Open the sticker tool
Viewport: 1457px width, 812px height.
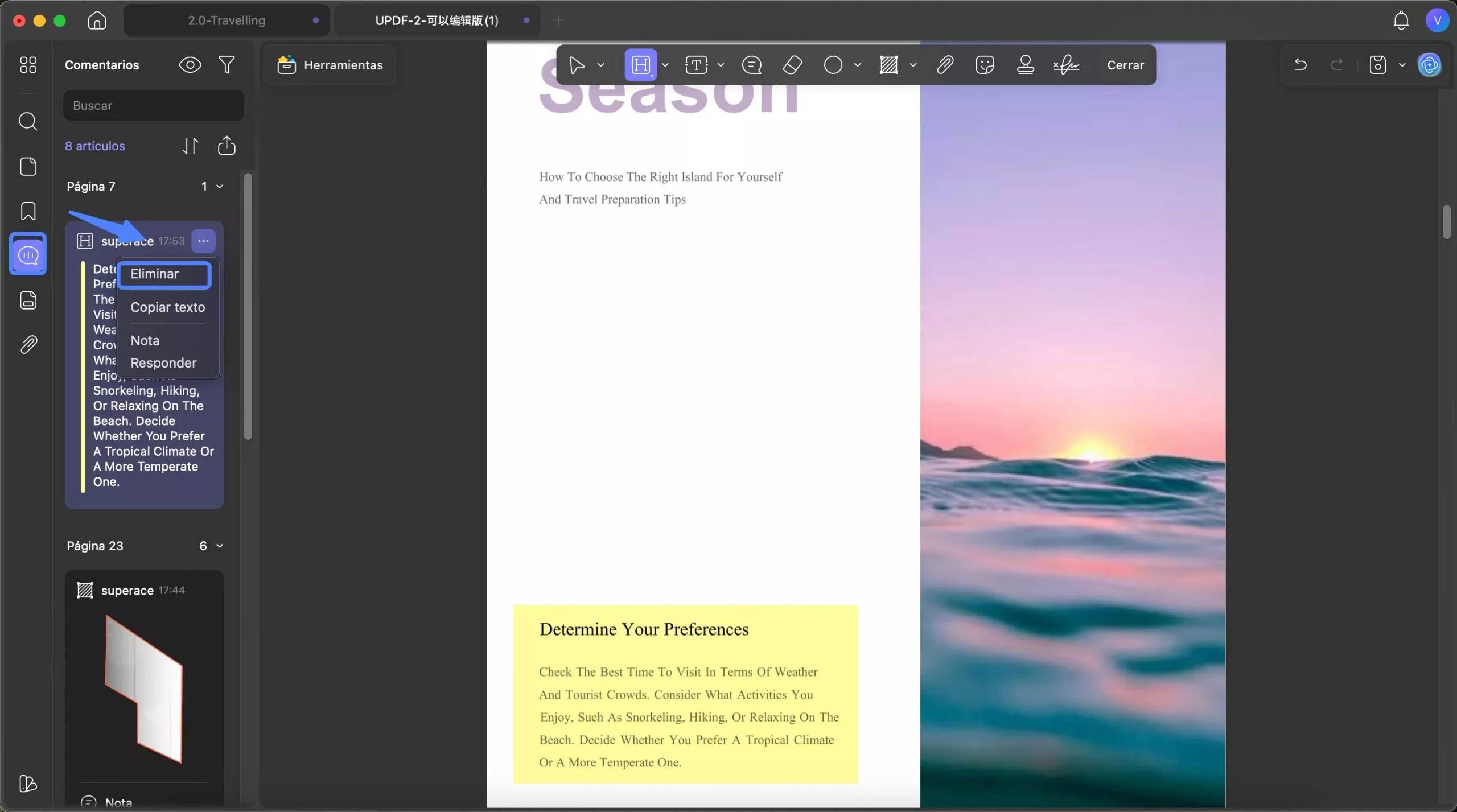(x=985, y=65)
